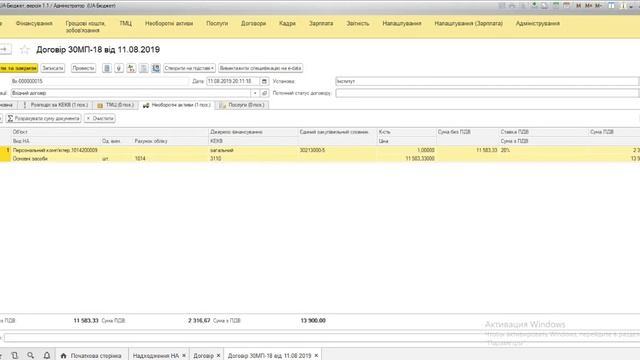Open the Послуги menu
This screenshot has height=360, width=640.
(217, 24)
